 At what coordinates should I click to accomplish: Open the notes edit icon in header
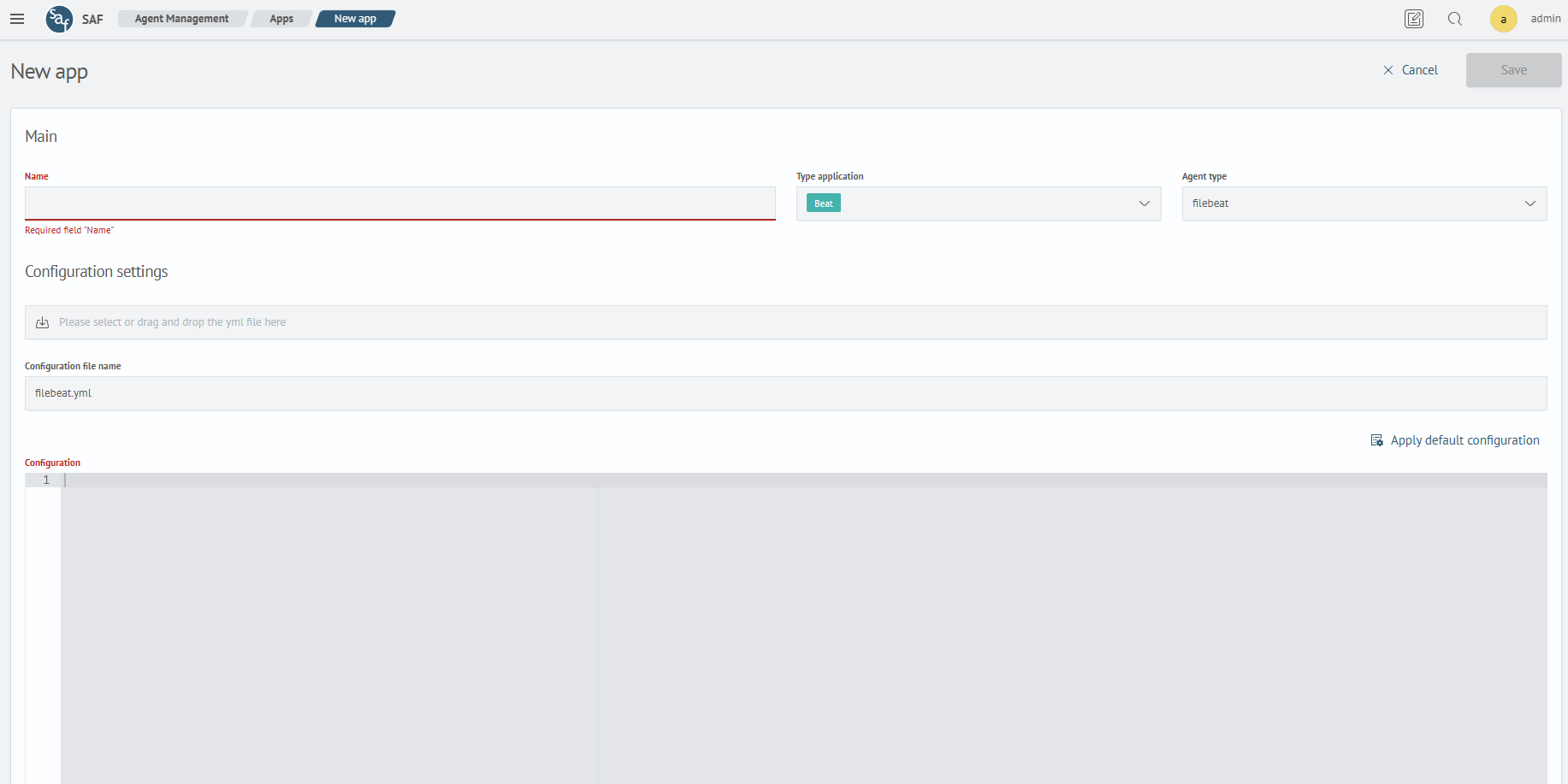pyautogui.click(x=1414, y=19)
